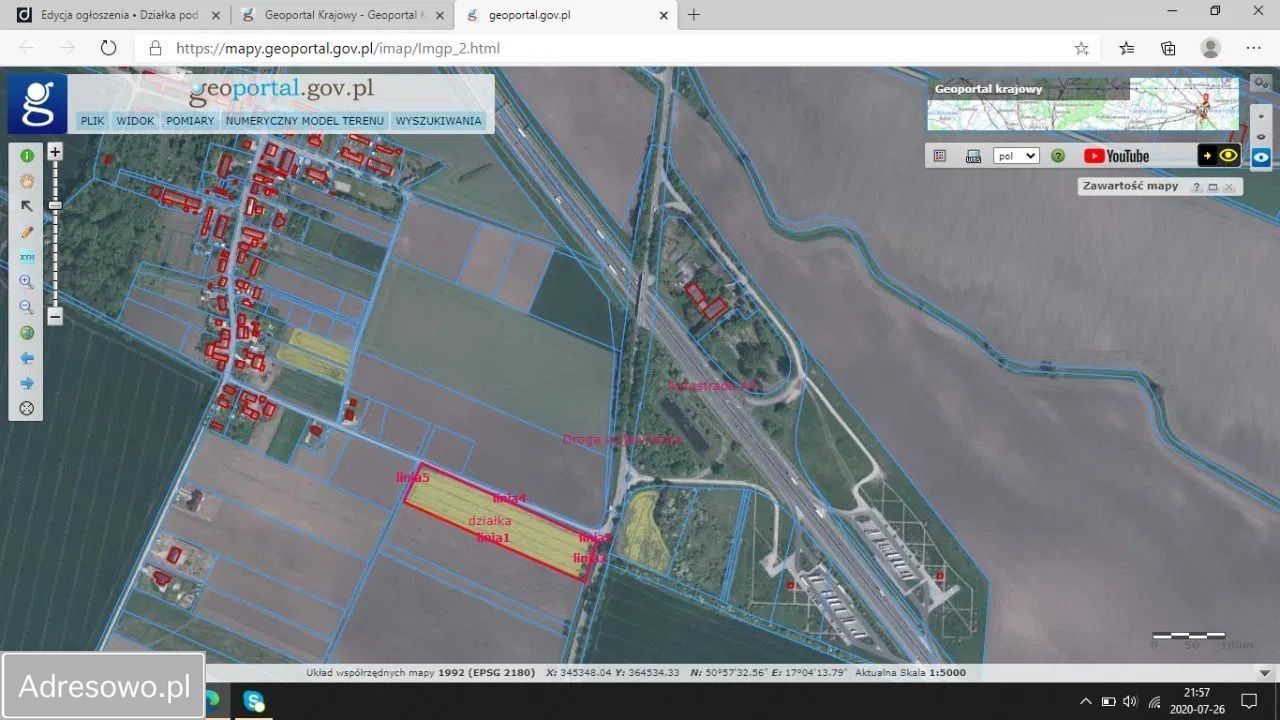Open the WYSZUKIWANIA menu
This screenshot has height=720, width=1280.
pos(438,121)
